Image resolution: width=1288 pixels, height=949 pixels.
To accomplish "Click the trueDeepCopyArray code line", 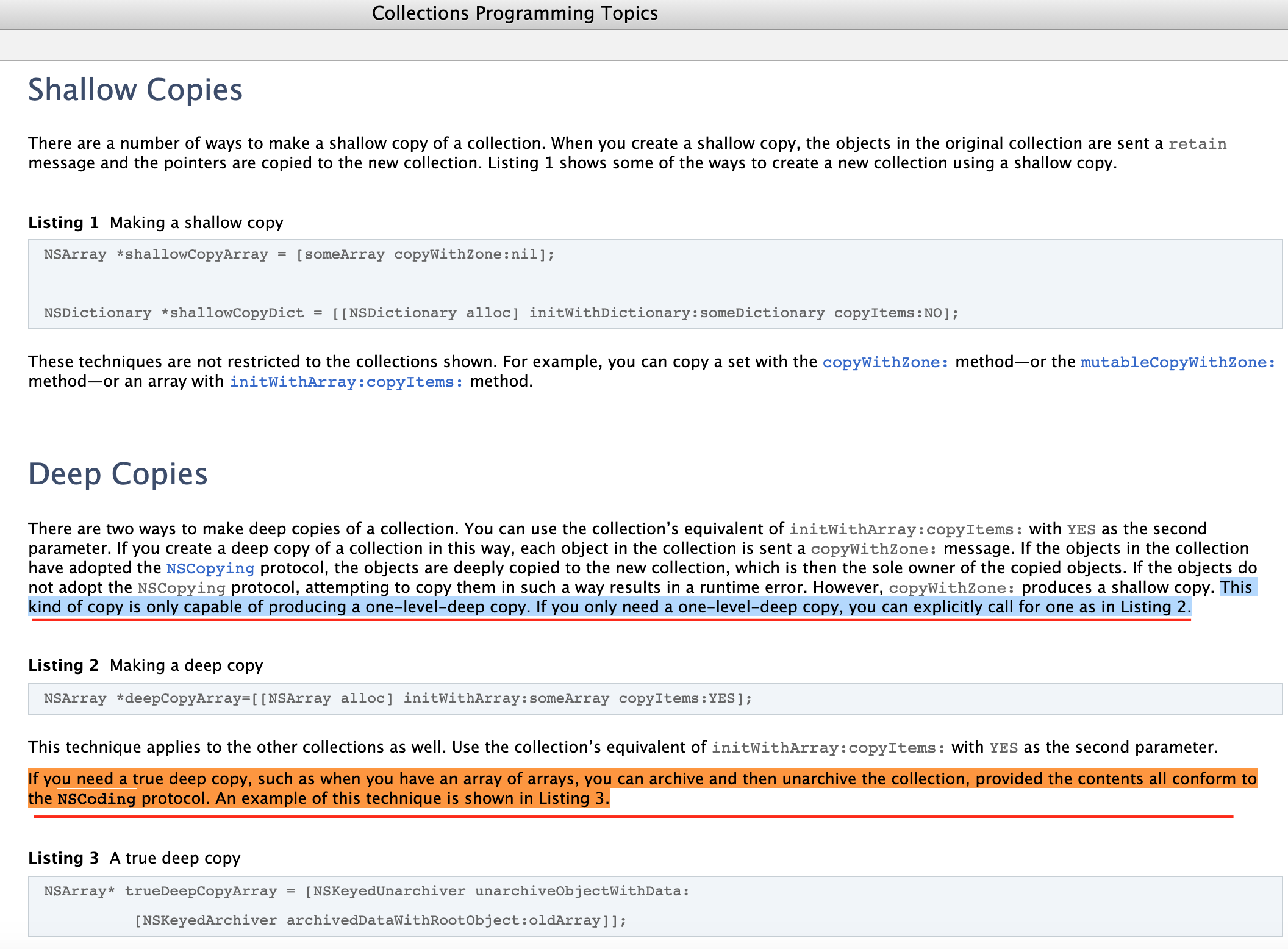I will (x=366, y=891).
